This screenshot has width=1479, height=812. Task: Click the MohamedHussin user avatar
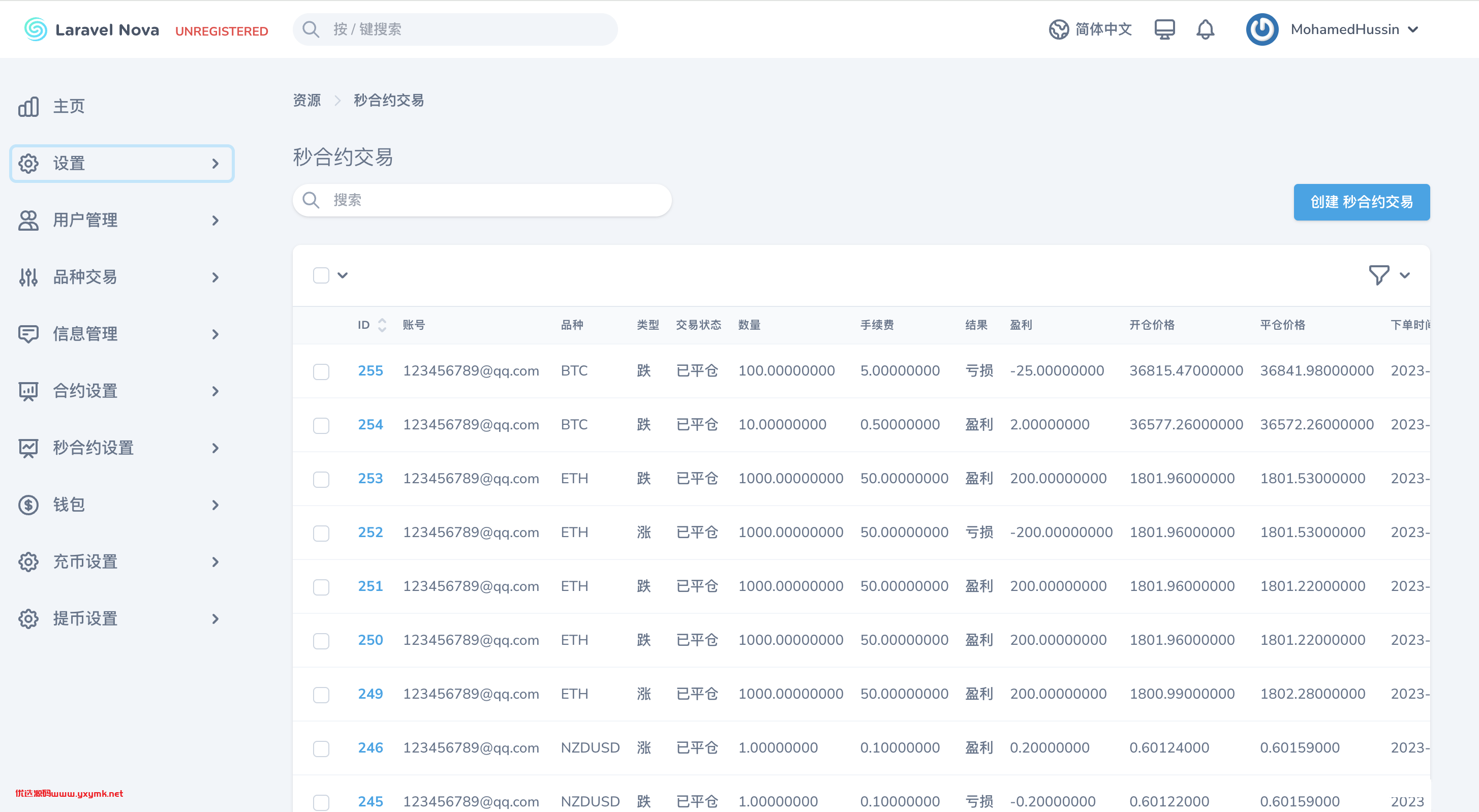coord(1261,29)
